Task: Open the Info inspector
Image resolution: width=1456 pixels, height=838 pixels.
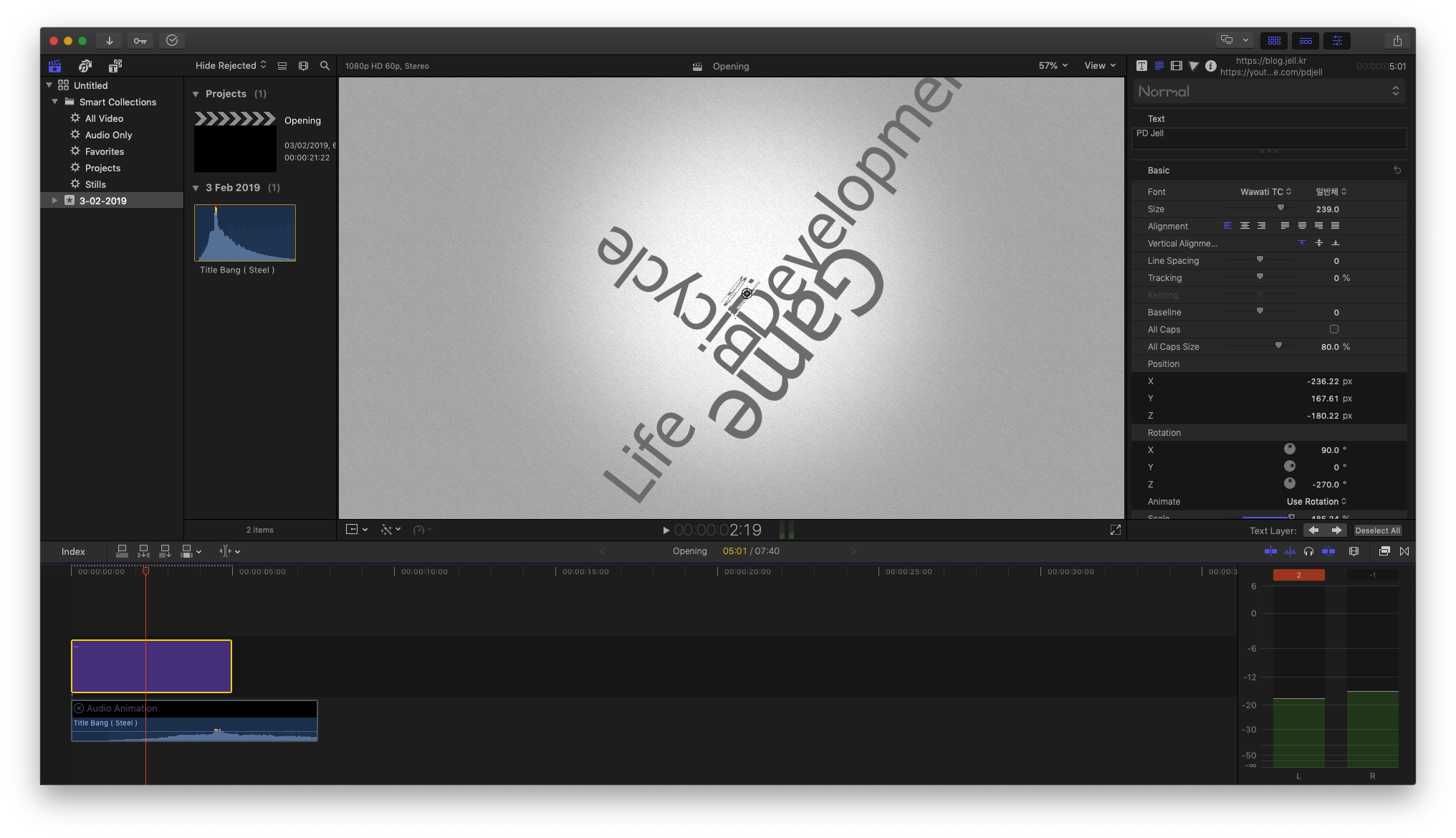Action: [1211, 65]
